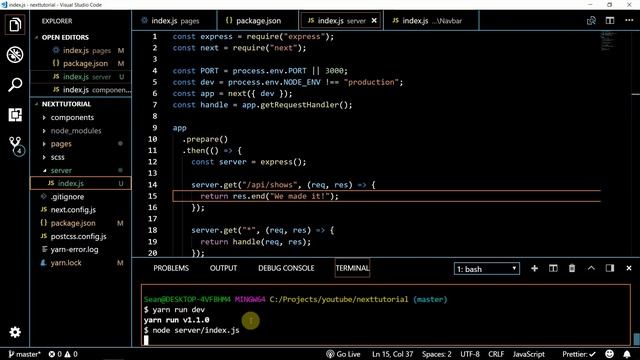Screen dimensions: 640x360
Task: Open yarn.lock file
Action: (81, 263)
